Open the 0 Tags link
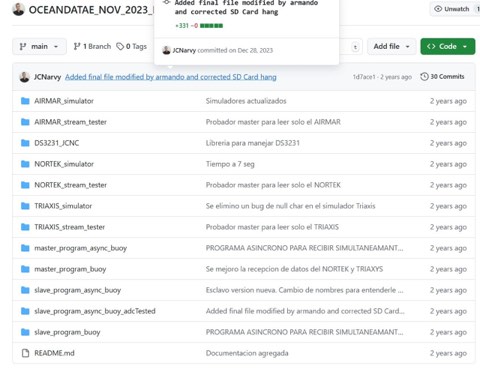The width and height of the screenshot is (480, 369). [132, 46]
